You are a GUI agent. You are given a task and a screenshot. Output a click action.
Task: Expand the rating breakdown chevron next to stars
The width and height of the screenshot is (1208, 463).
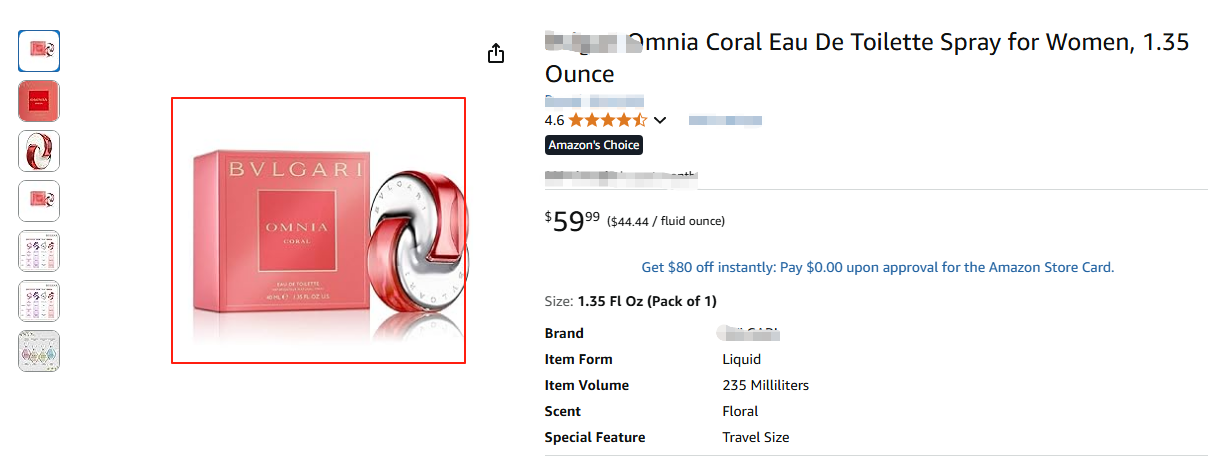click(x=660, y=121)
